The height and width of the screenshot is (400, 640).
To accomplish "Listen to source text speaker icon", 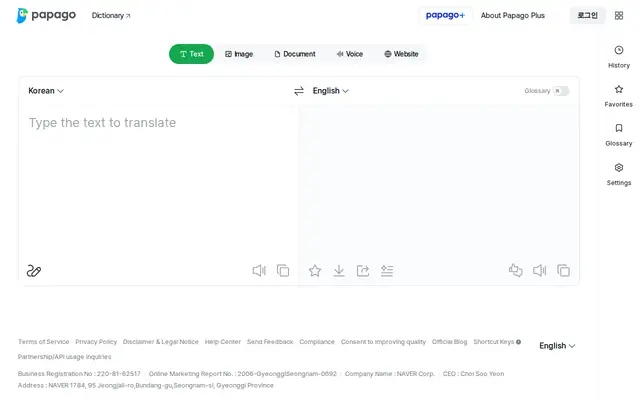I will tap(259, 270).
